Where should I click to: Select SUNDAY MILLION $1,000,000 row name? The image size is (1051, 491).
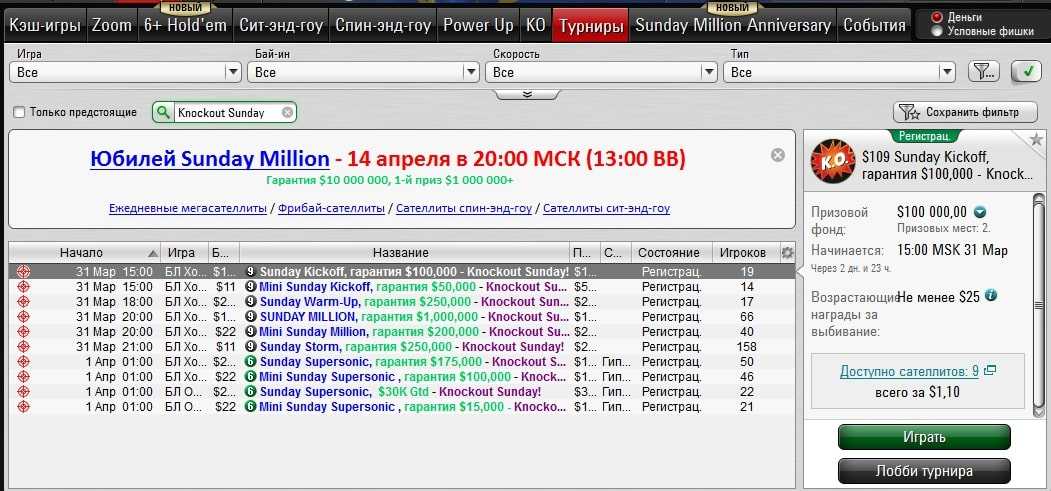pyautogui.click(x=415, y=316)
